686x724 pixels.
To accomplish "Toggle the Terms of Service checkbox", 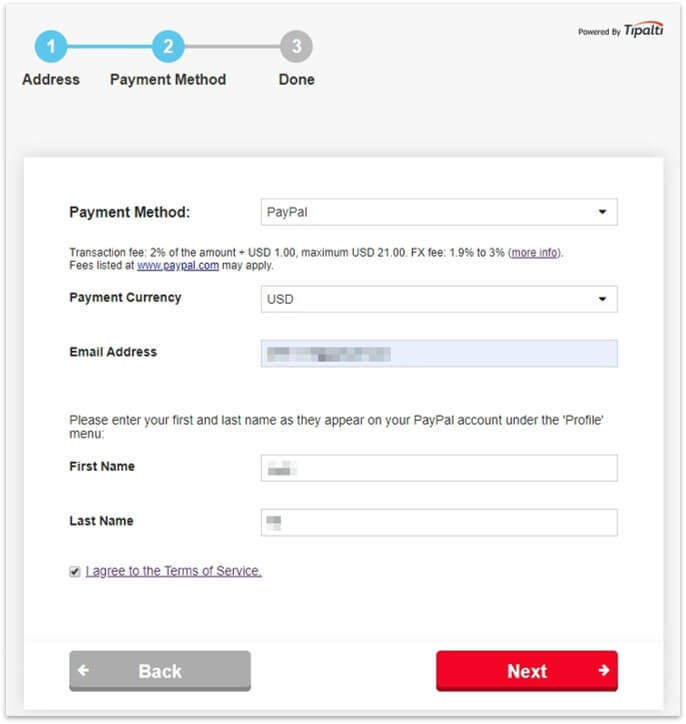I will pos(75,572).
